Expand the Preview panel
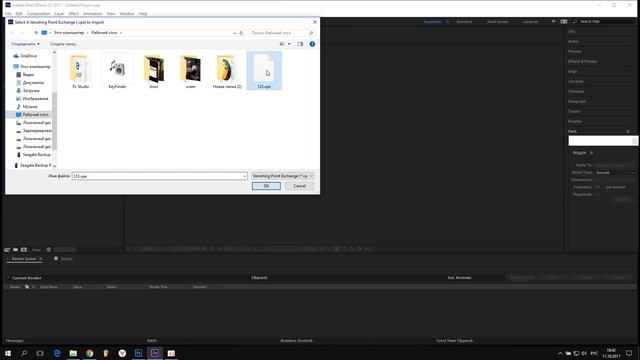 click(575, 51)
